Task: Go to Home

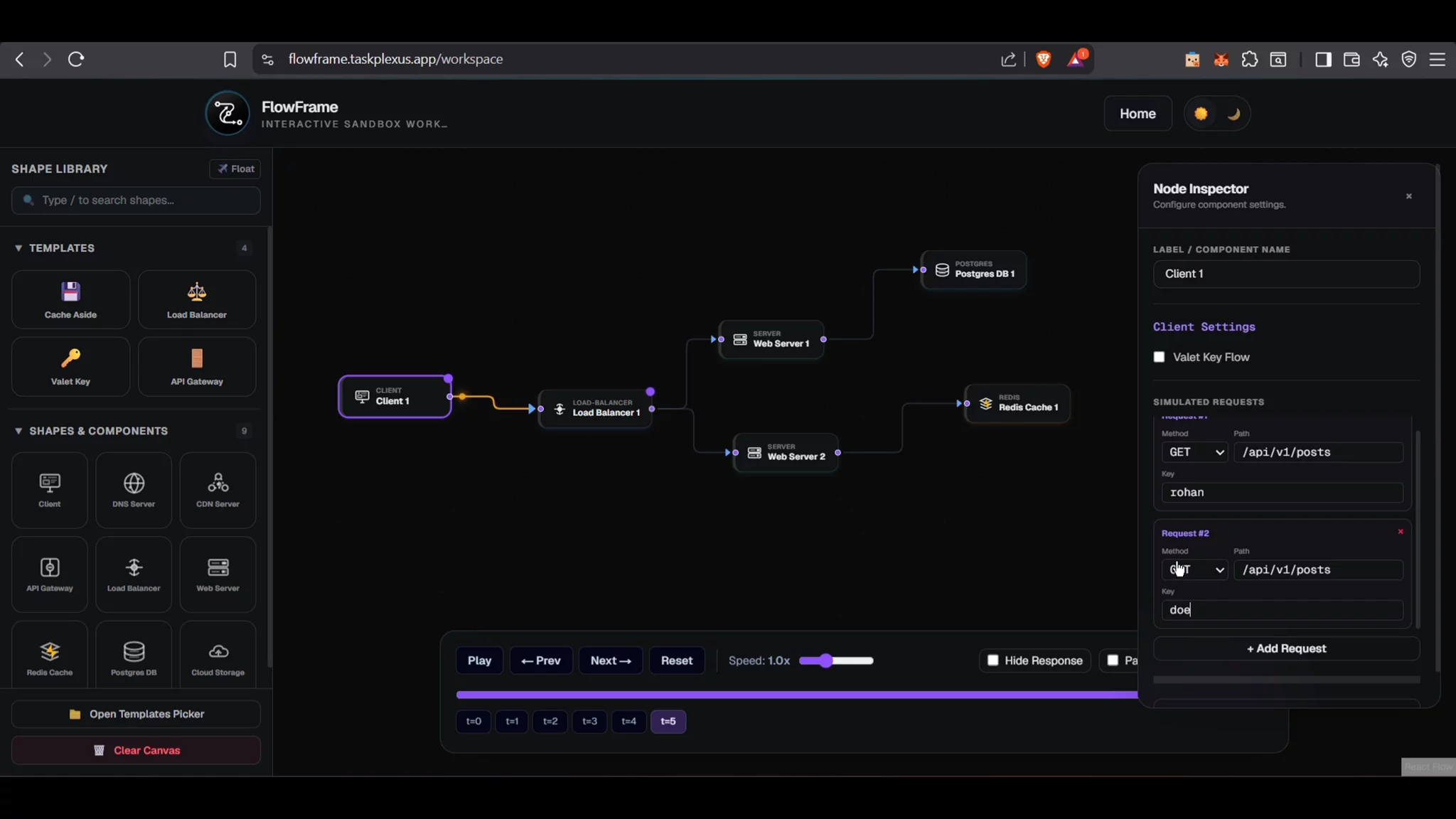Action: point(1137,114)
